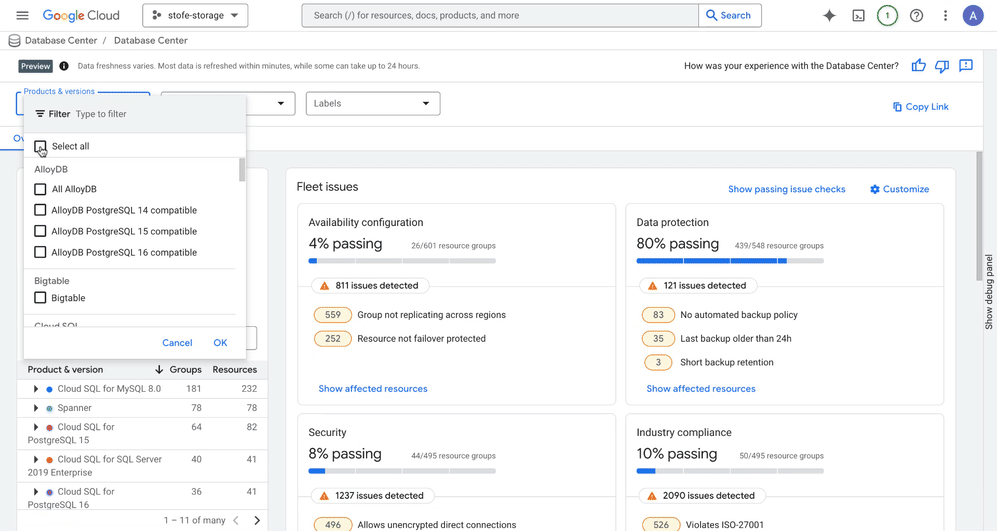This screenshot has height=531, width=997.
Task: Click the Data protection 80% progress bar
Action: click(730, 261)
